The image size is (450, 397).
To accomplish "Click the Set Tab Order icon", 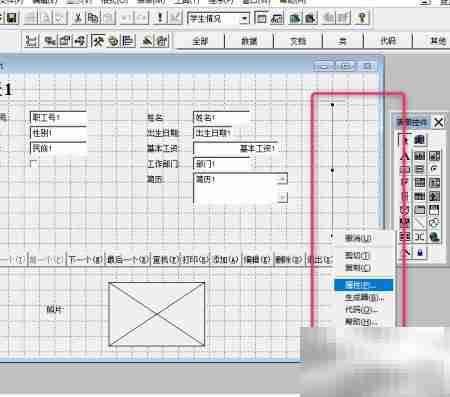I will click(x=32, y=41).
